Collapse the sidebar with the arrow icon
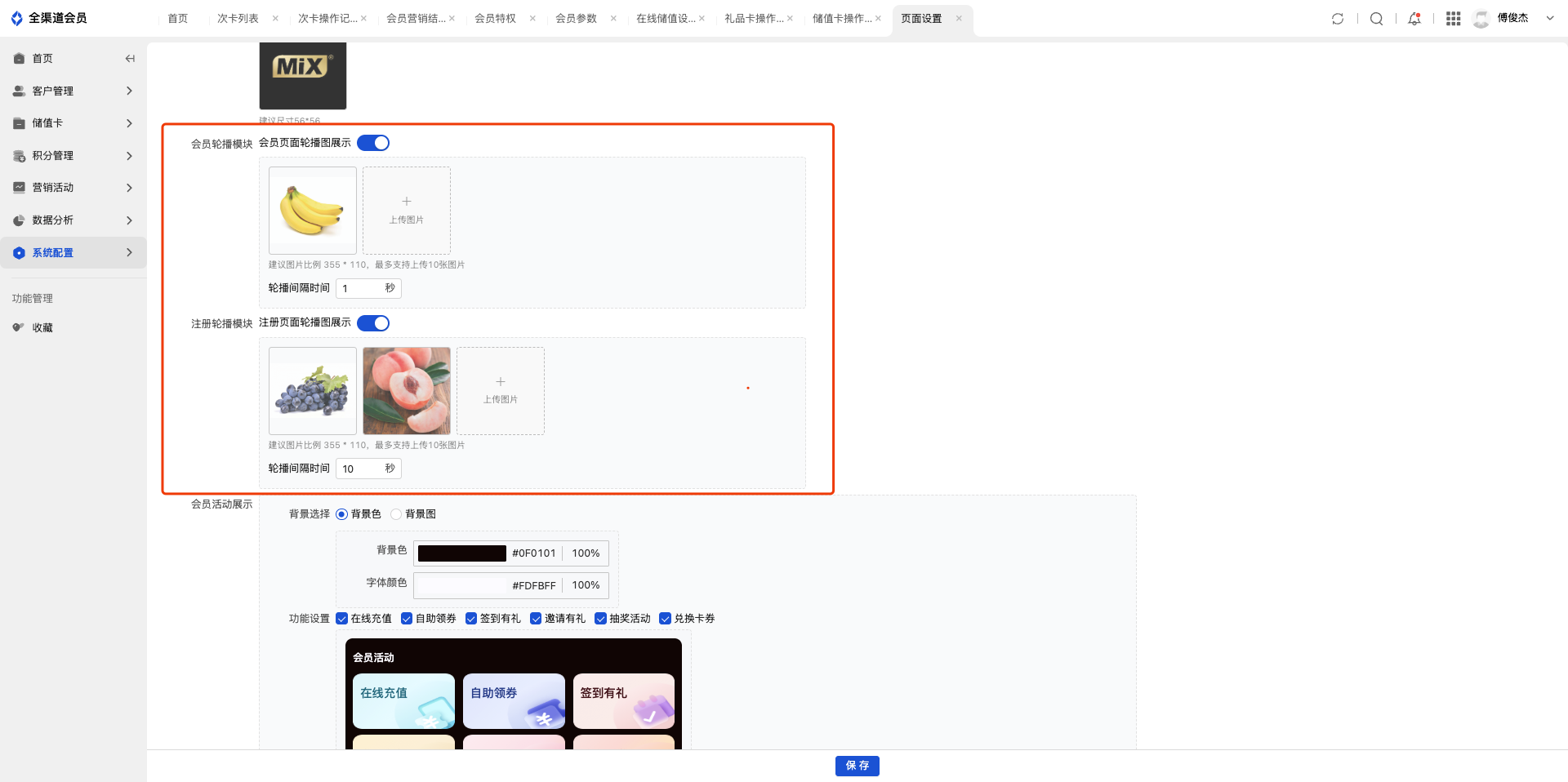Screen dimensions: 1568x782 (x=130, y=59)
